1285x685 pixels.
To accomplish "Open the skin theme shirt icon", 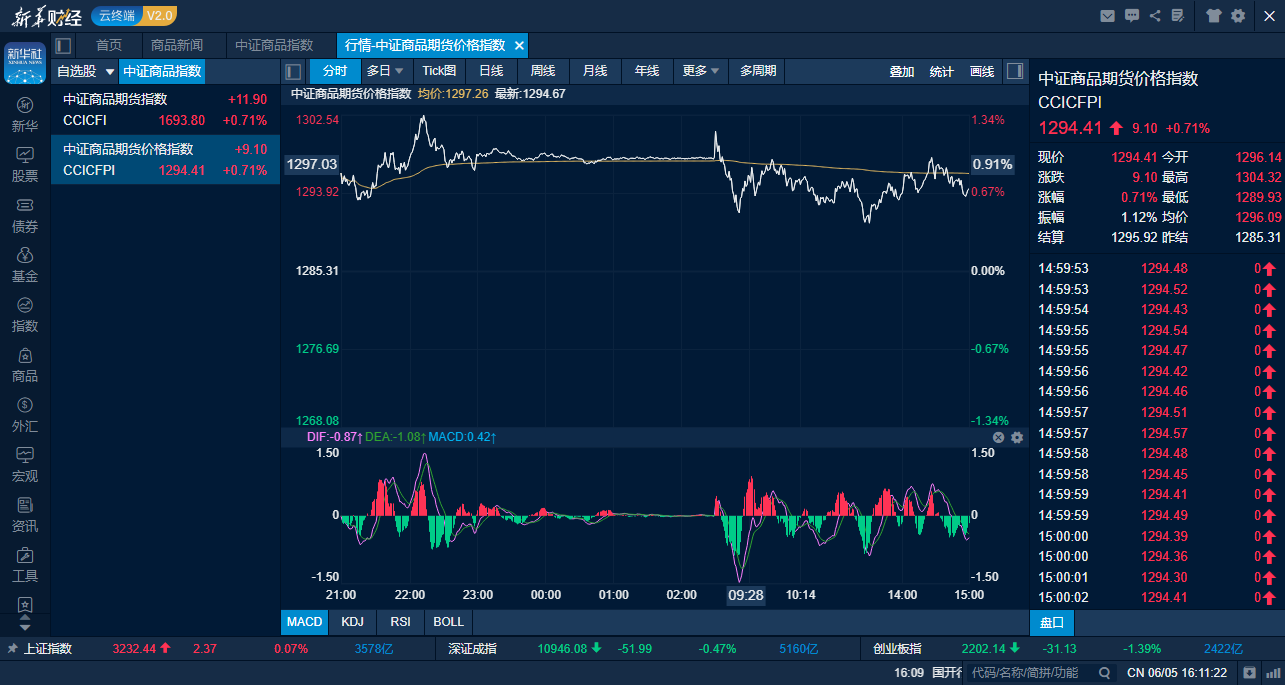I will pyautogui.click(x=1214, y=15).
